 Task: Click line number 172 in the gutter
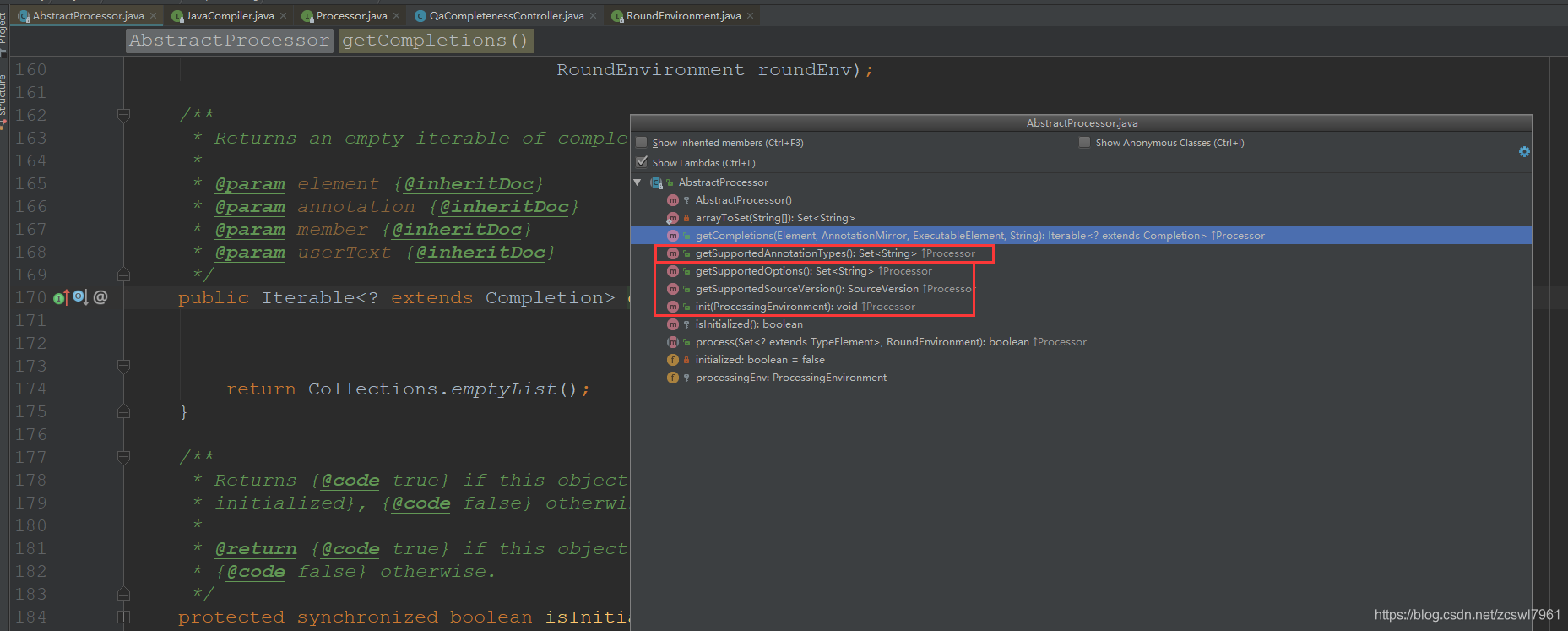point(30,344)
